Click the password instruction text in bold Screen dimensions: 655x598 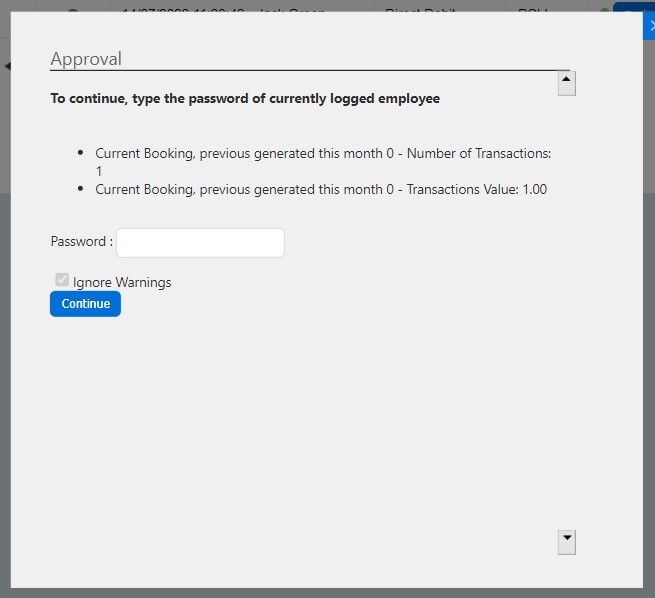[245, 99]
